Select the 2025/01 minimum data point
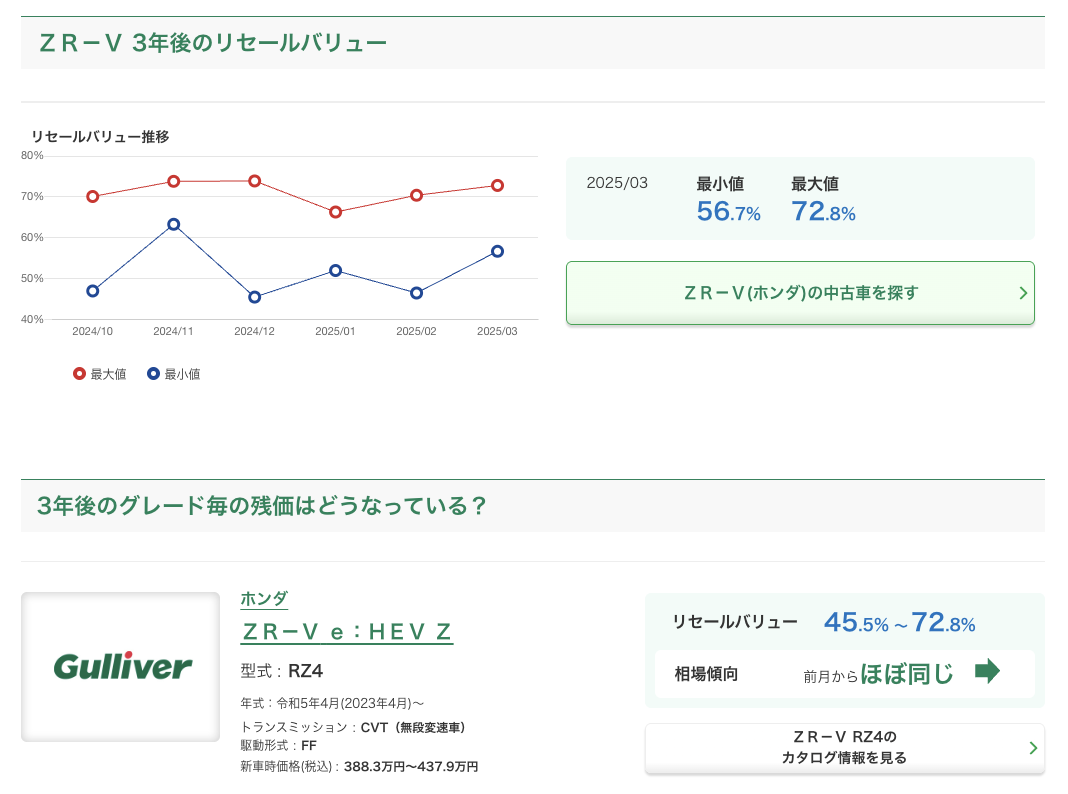The height and width of the screenshot is (794, 1068). (335, 270)
